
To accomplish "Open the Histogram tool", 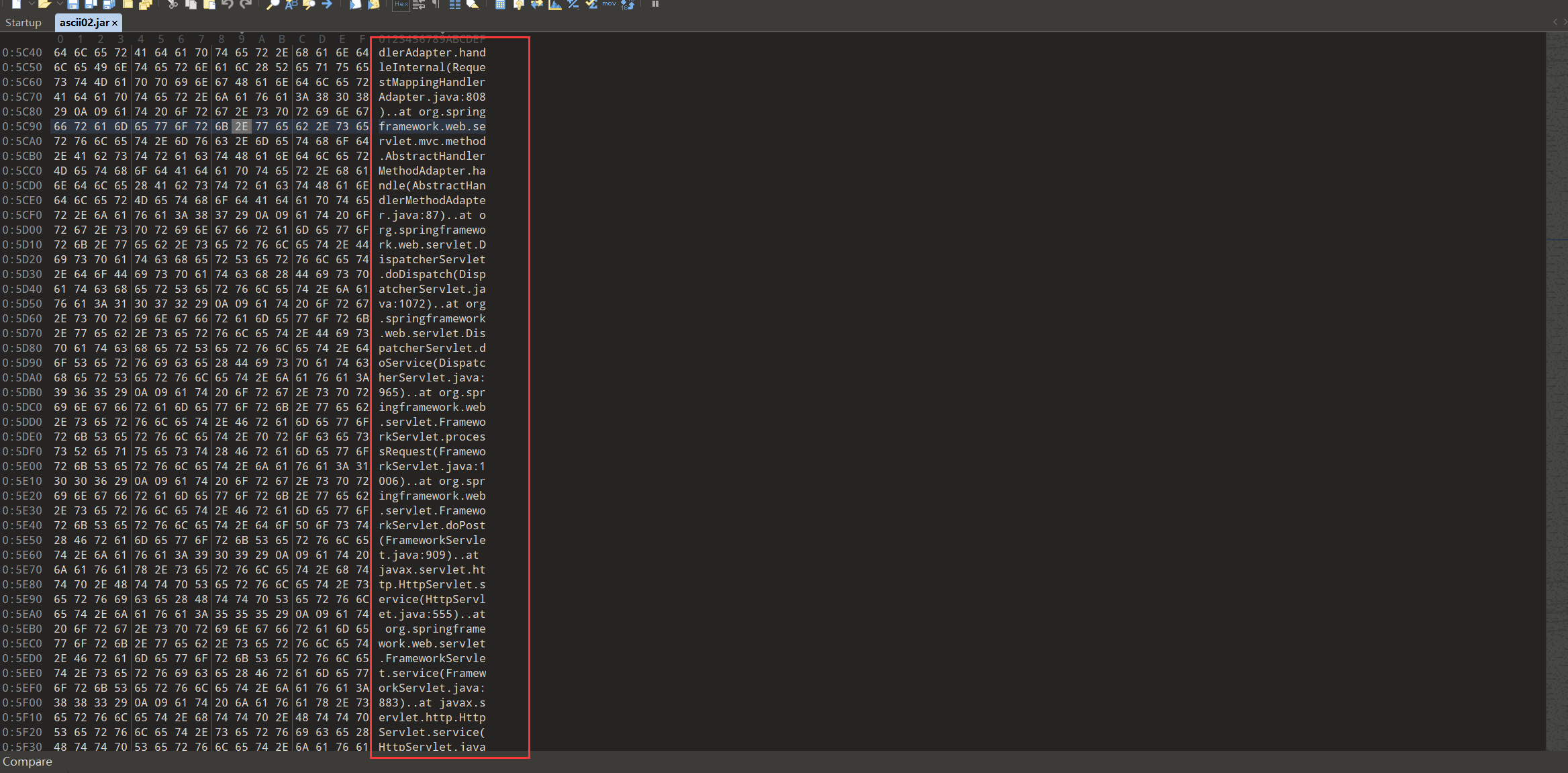I will tap(555, 4).
